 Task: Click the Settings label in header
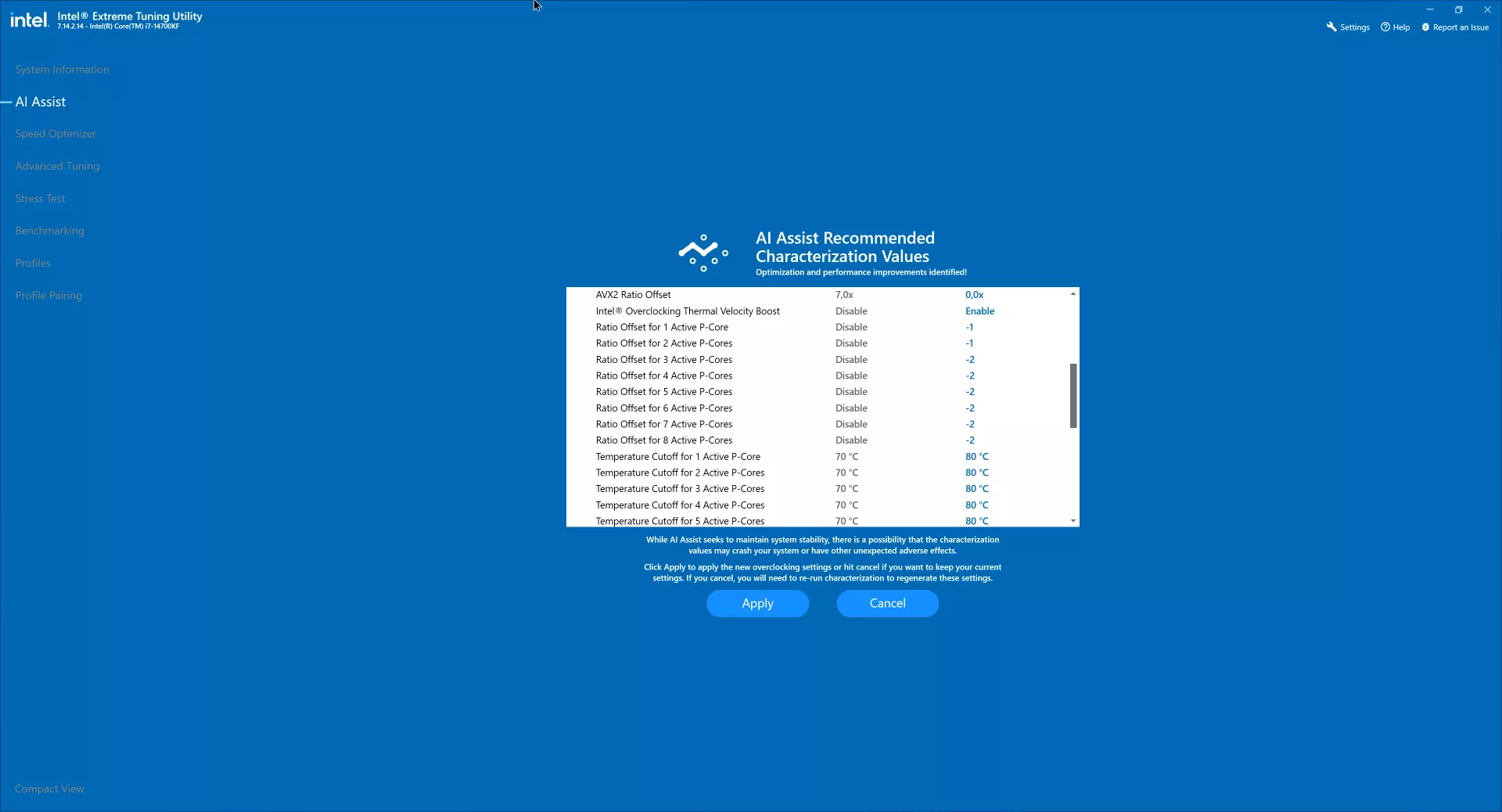1355,27
